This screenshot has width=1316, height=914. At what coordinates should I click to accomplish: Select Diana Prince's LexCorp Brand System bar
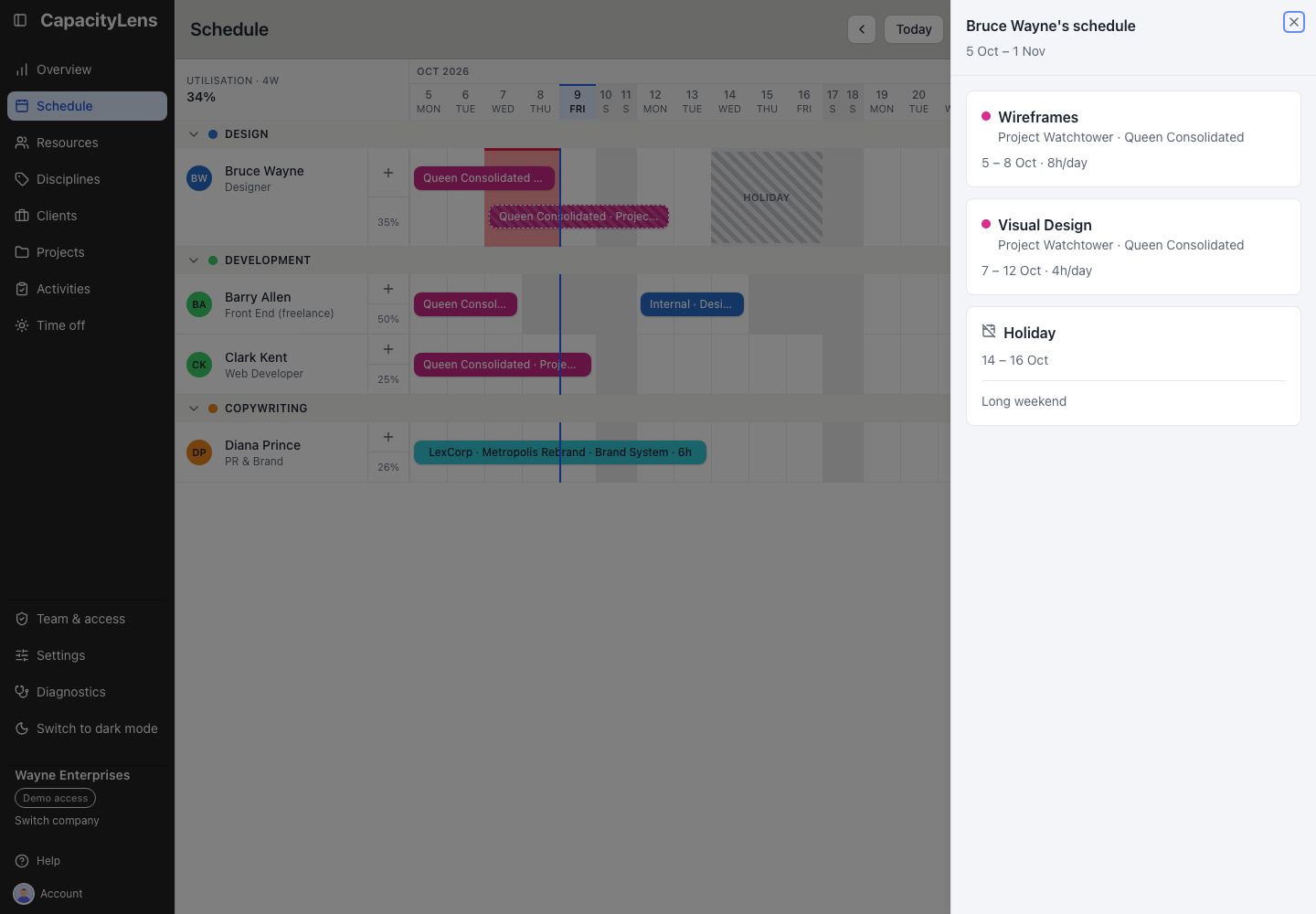(560, 452)
